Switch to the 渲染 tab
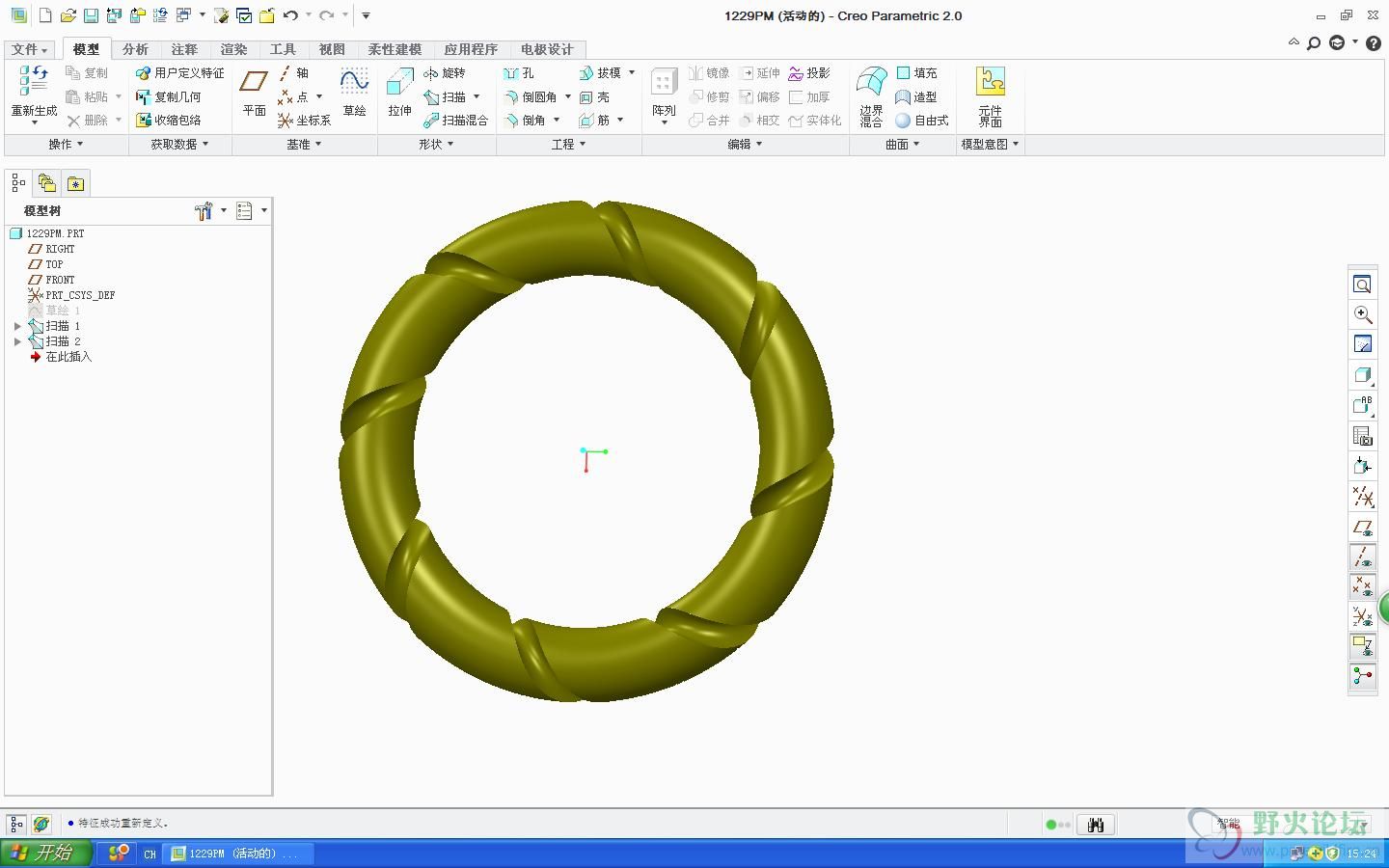Viewport: 1389px width, 868px height. tap(233, 49)
